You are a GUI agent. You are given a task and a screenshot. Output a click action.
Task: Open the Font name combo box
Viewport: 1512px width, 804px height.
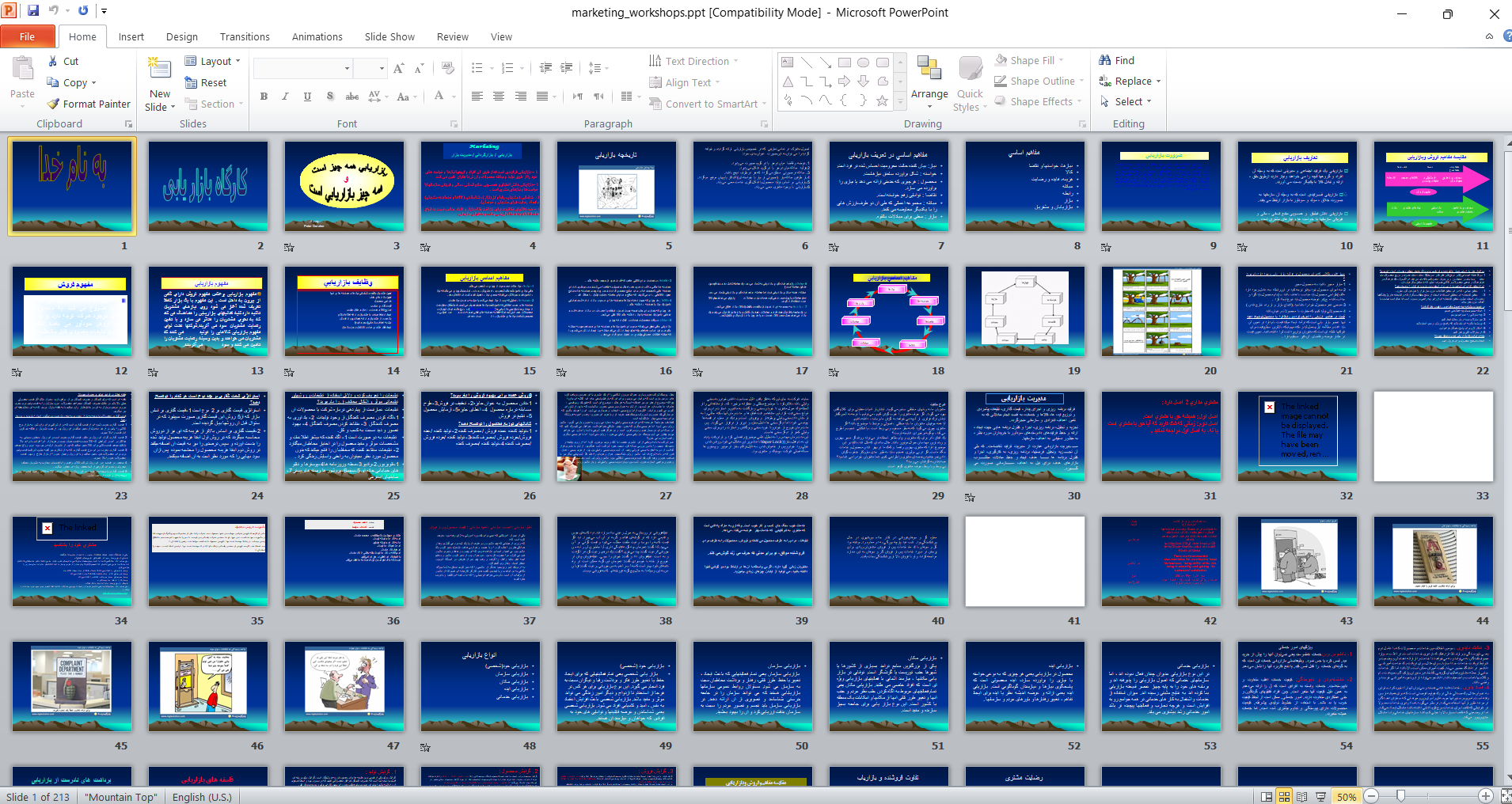pyautogui.click(x=303, y=69)
